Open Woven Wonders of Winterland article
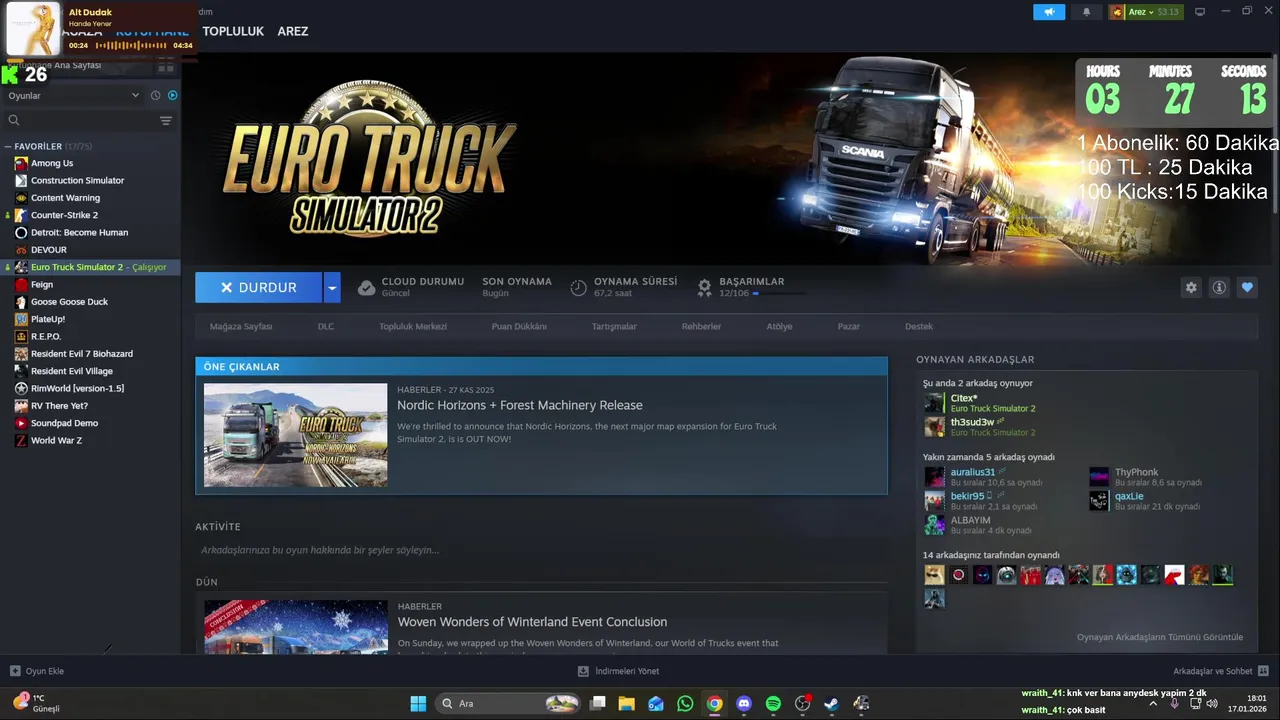The width and height of the screenshot is (1280, 720). (532, 622)
